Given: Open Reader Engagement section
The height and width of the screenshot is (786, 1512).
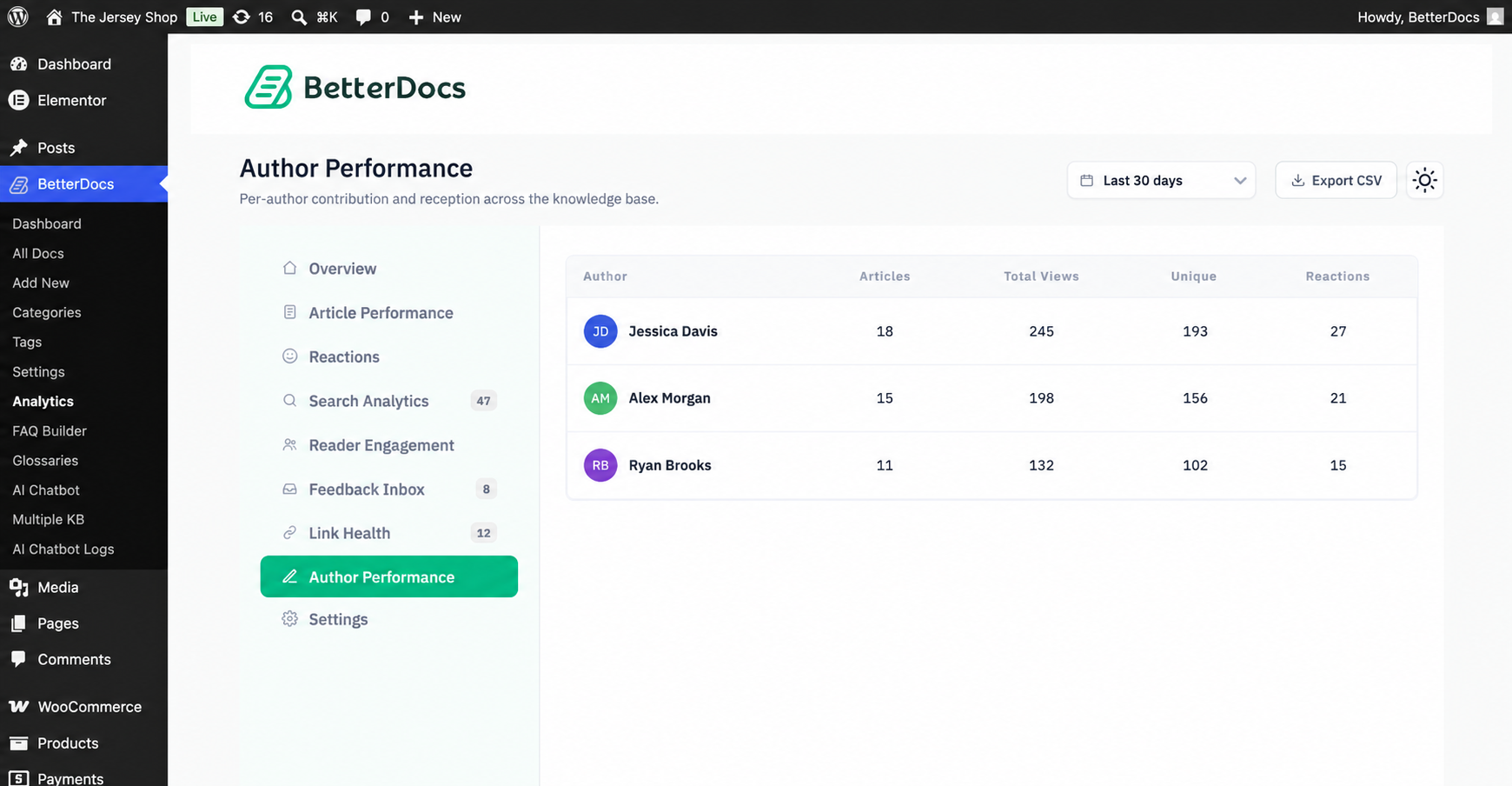Looking at the screenshot, I should click(389, 445).
